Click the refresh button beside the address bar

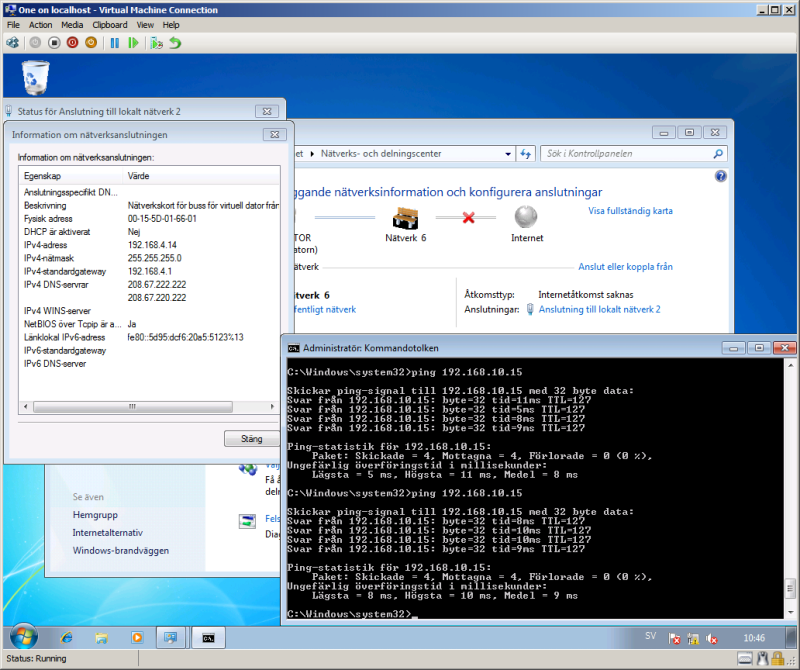(526, 154)
